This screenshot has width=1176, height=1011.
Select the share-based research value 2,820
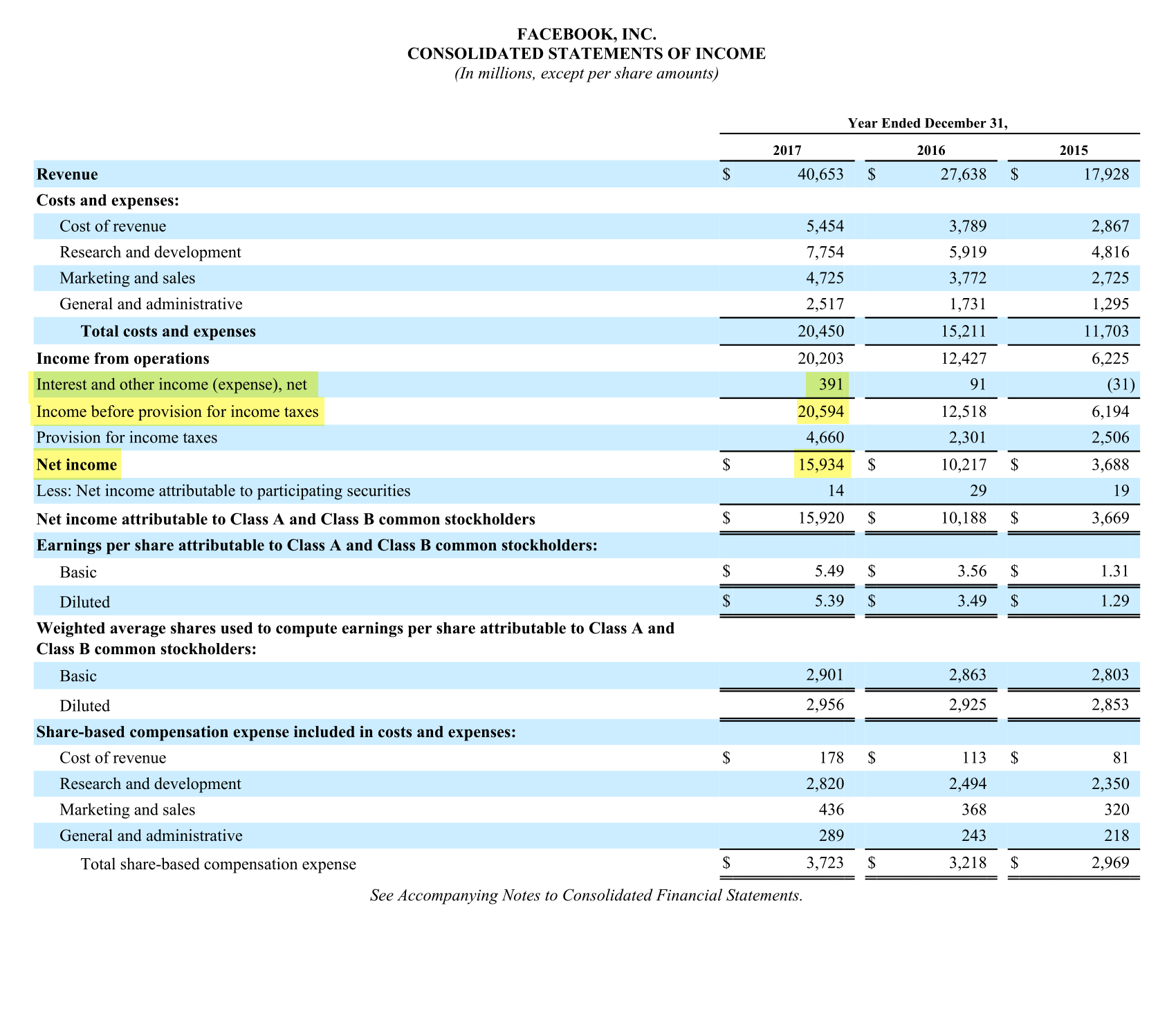[x=825, y=783]
